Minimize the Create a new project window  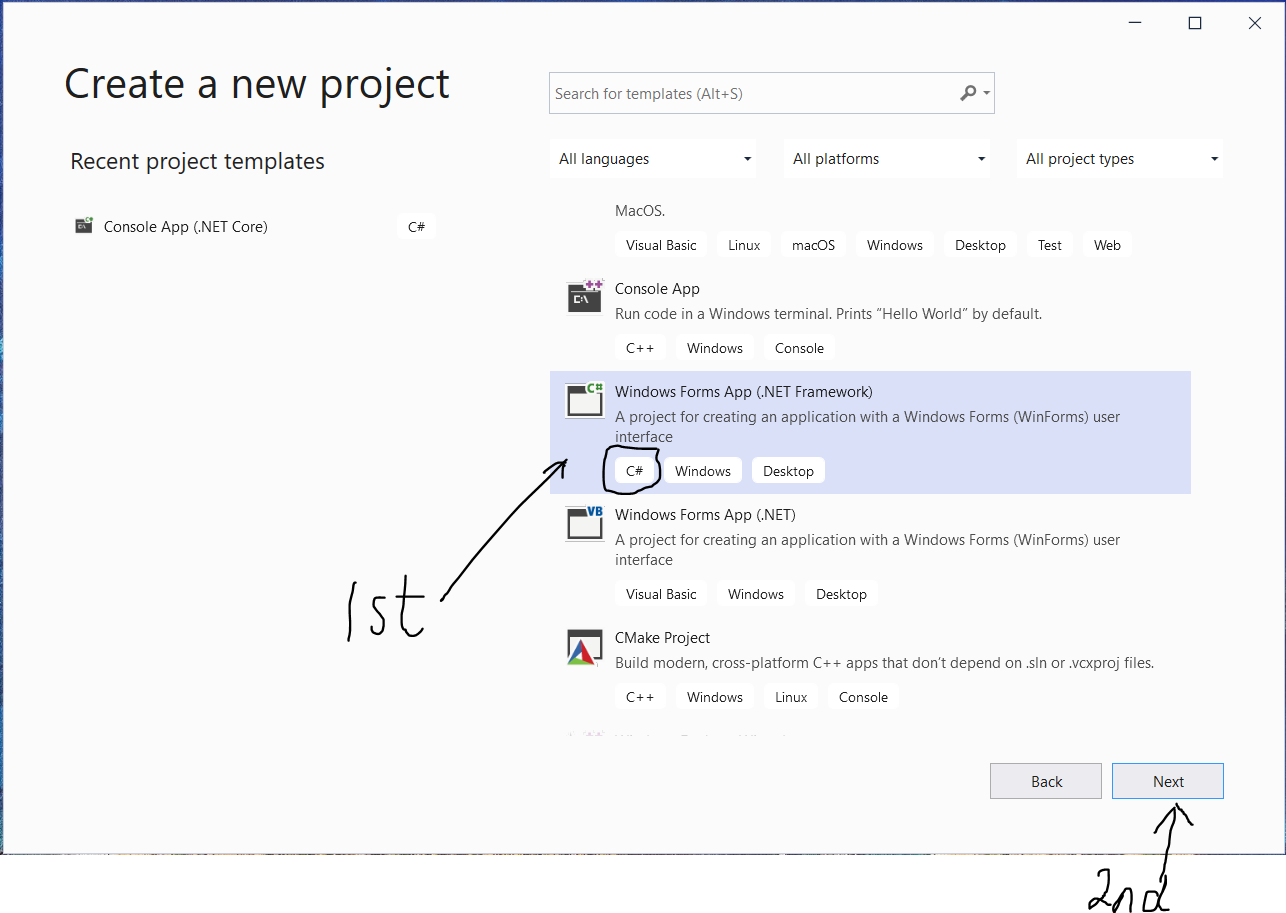point(1134,24)
